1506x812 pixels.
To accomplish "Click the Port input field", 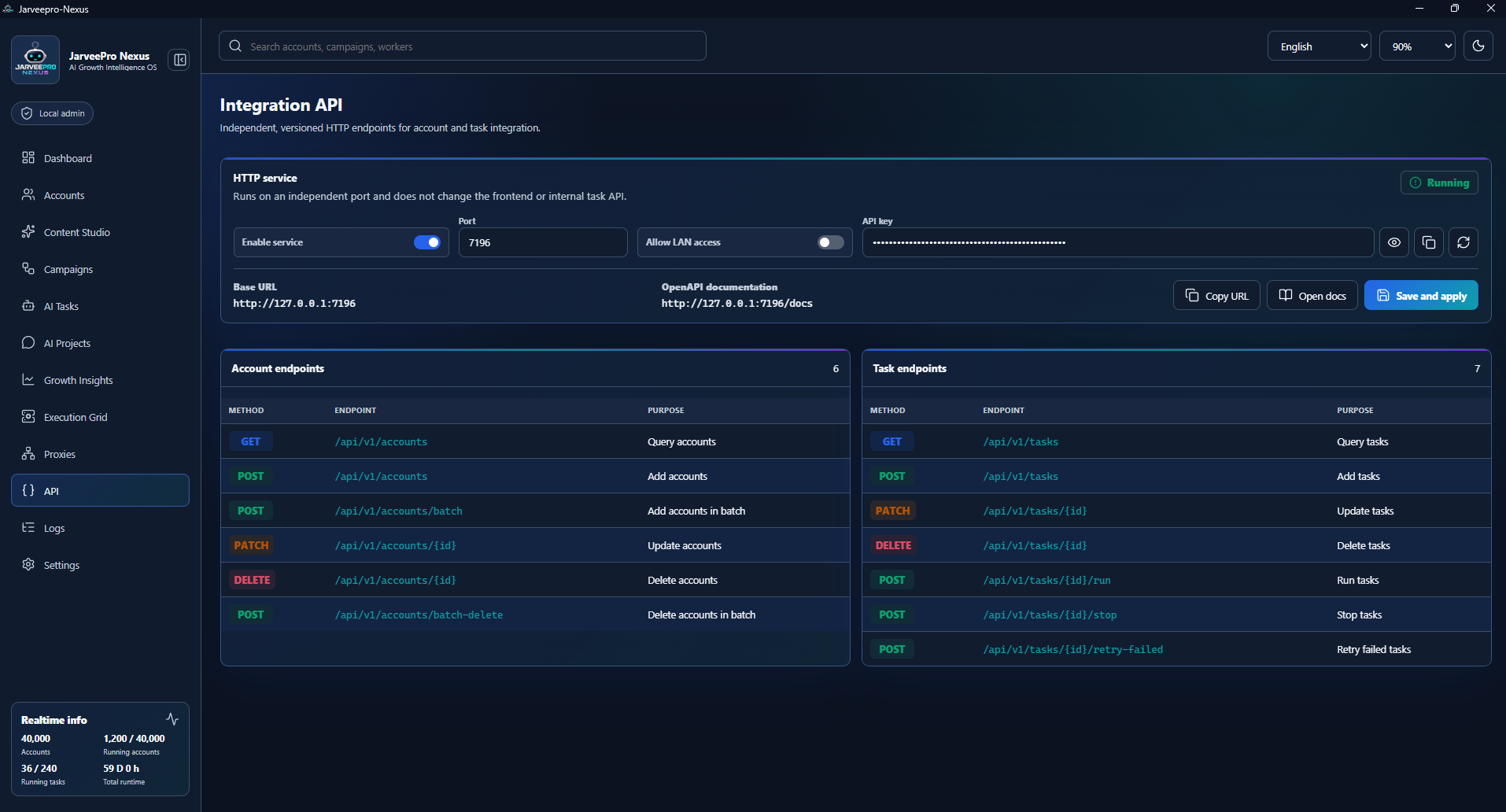I will [543, 242].
